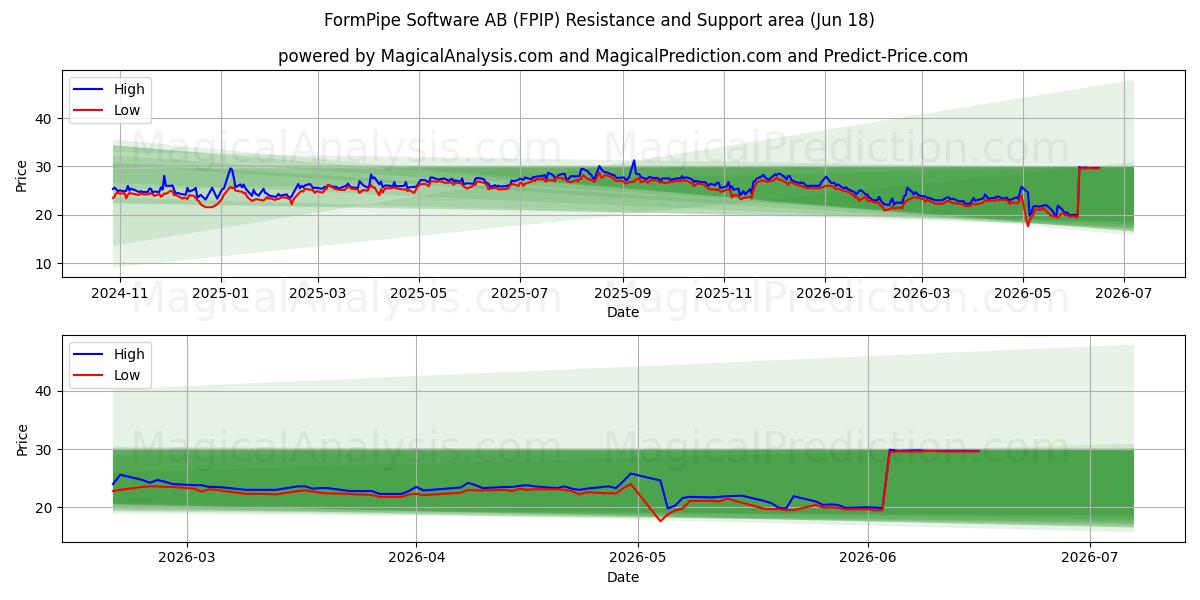Image resolution: width=1200 pixels, height=600 pixels.
Task: Click the '2026-07' date label on the bottom chart
Action: (1089, 560)
